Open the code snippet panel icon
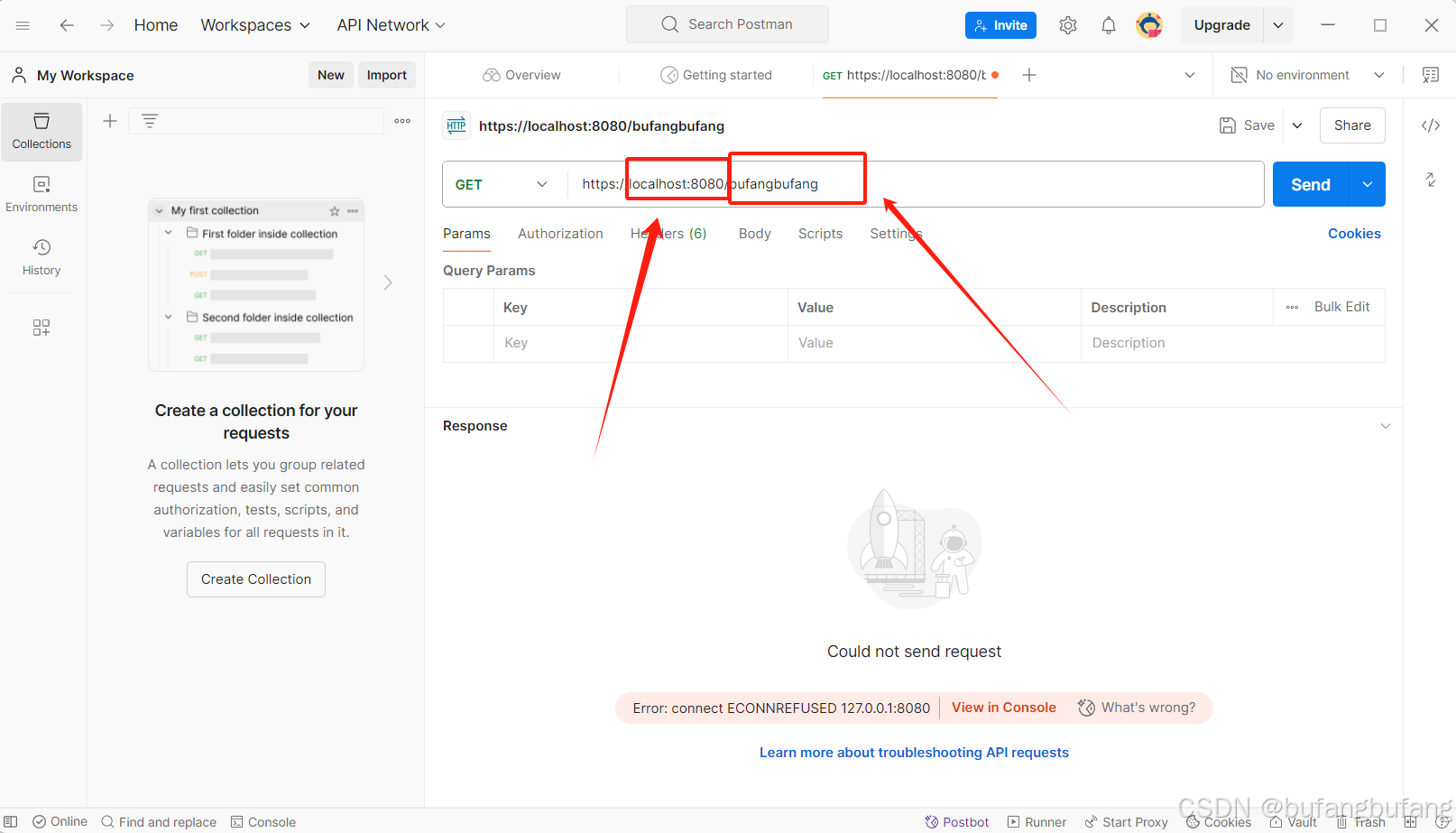The width and height of the screenshot is (1456, 833). (1431, 125)
